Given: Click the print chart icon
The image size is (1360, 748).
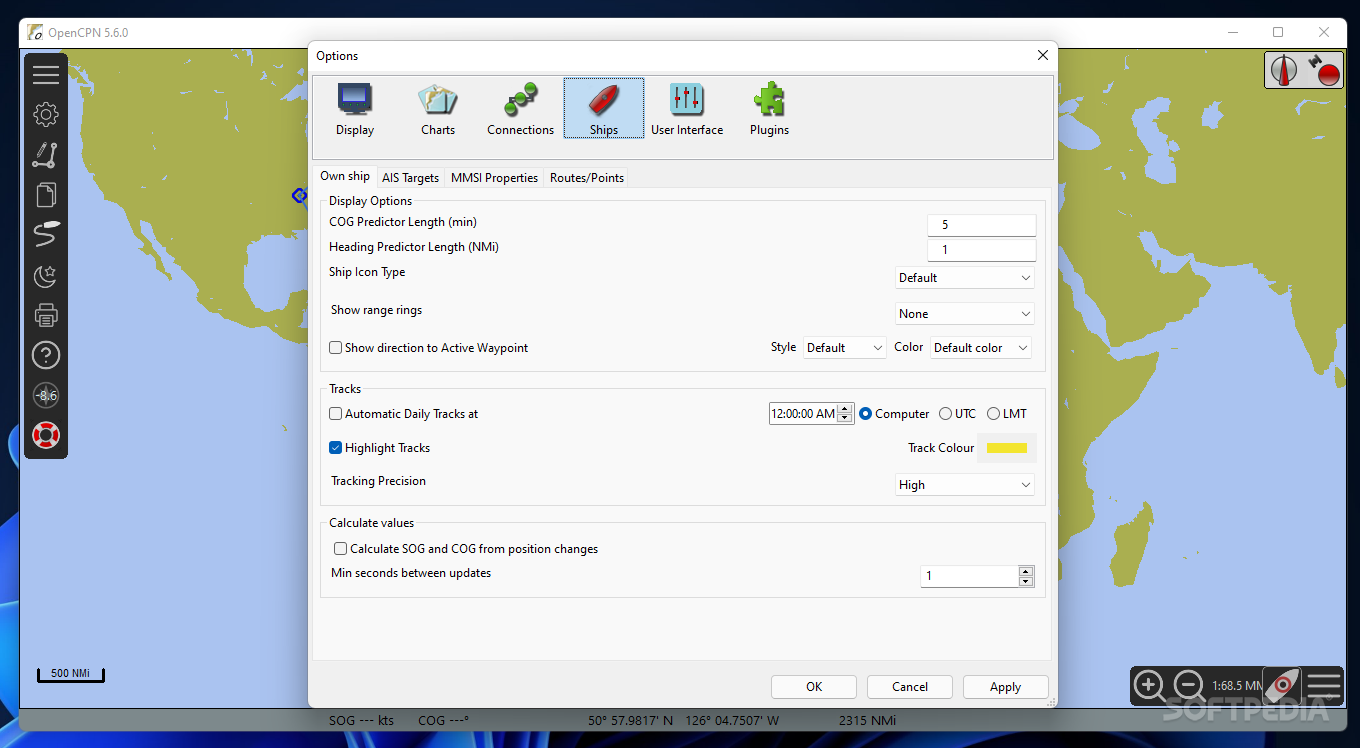Looking at the screenshot, I should click(x=46, y=315).
